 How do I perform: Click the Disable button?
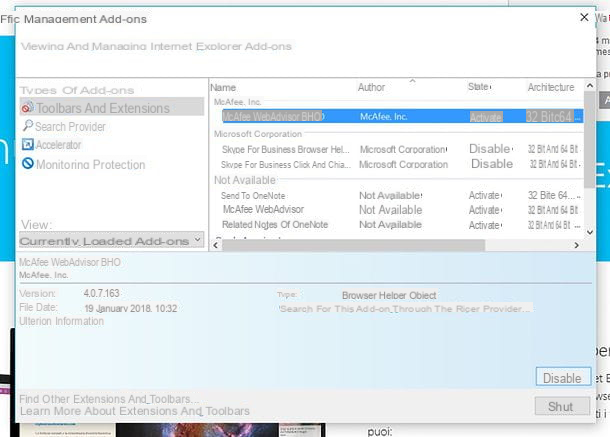[563, 377]
